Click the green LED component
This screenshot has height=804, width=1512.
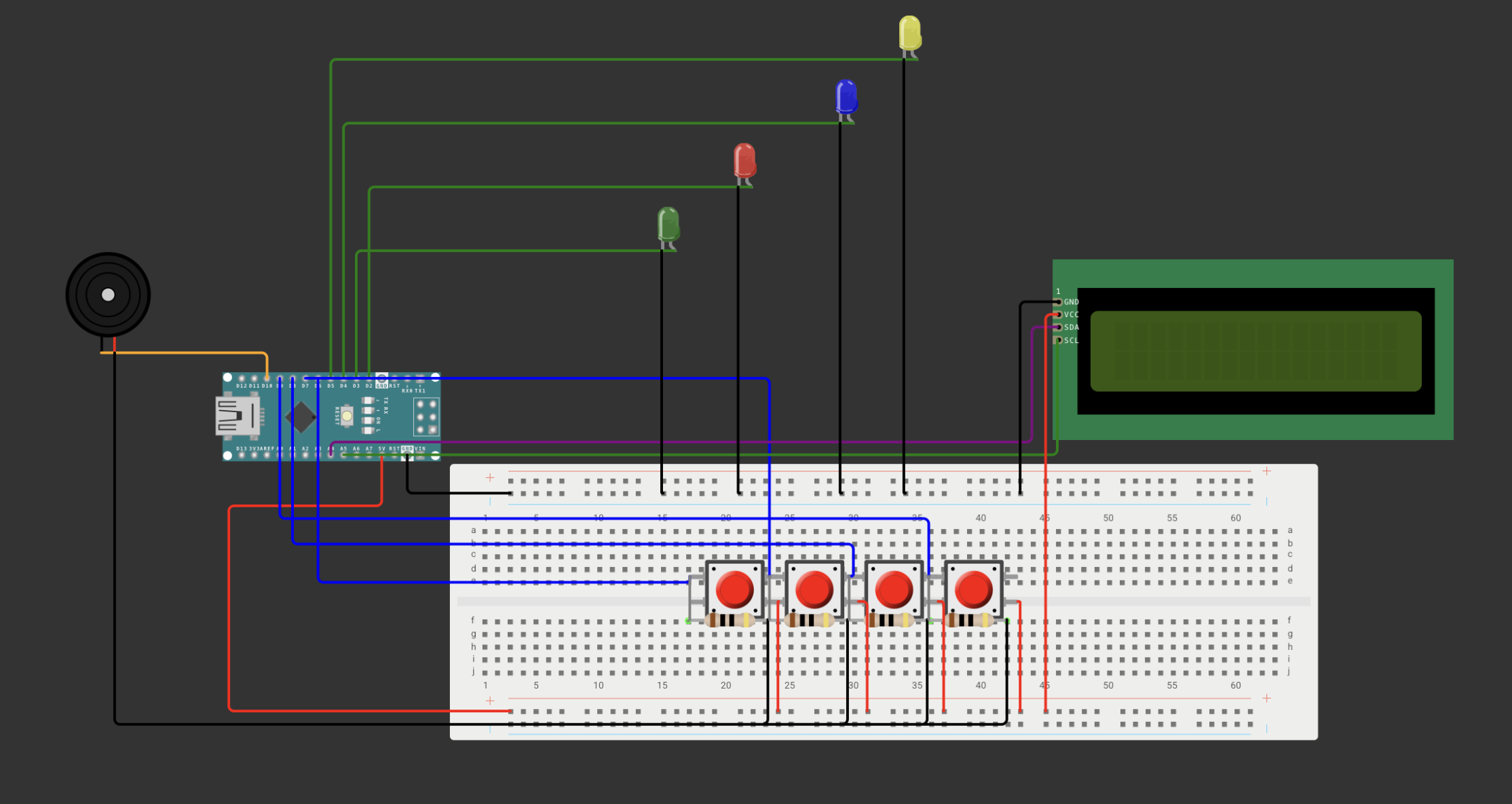click(x=668, y=224)
